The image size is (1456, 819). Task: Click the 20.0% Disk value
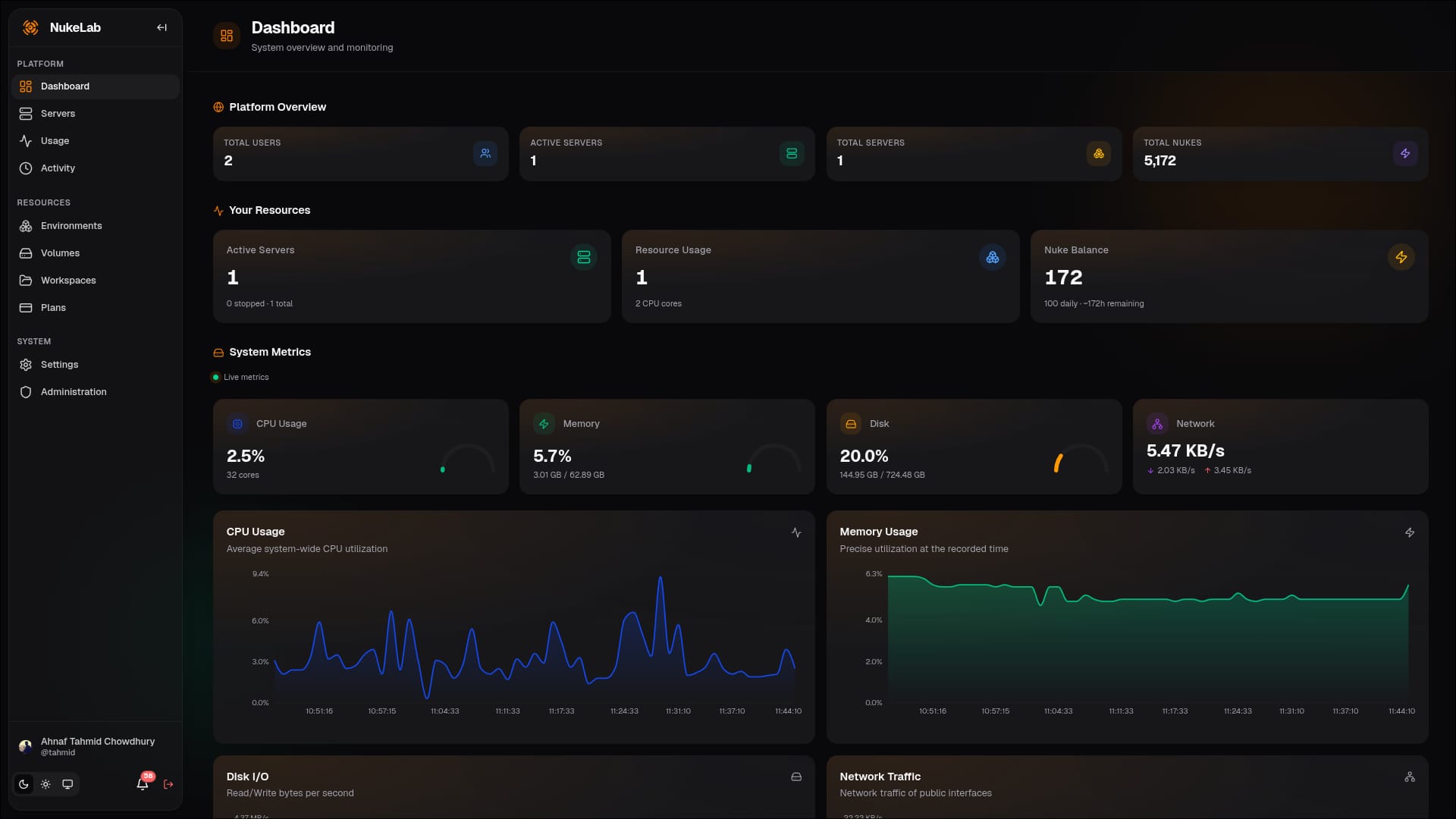tap(864, 456)
